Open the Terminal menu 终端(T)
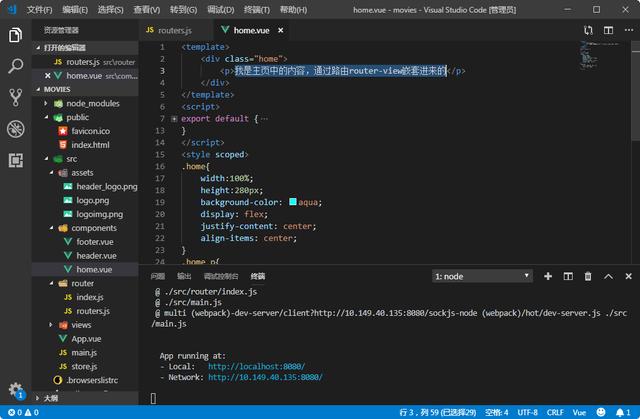 257,10
